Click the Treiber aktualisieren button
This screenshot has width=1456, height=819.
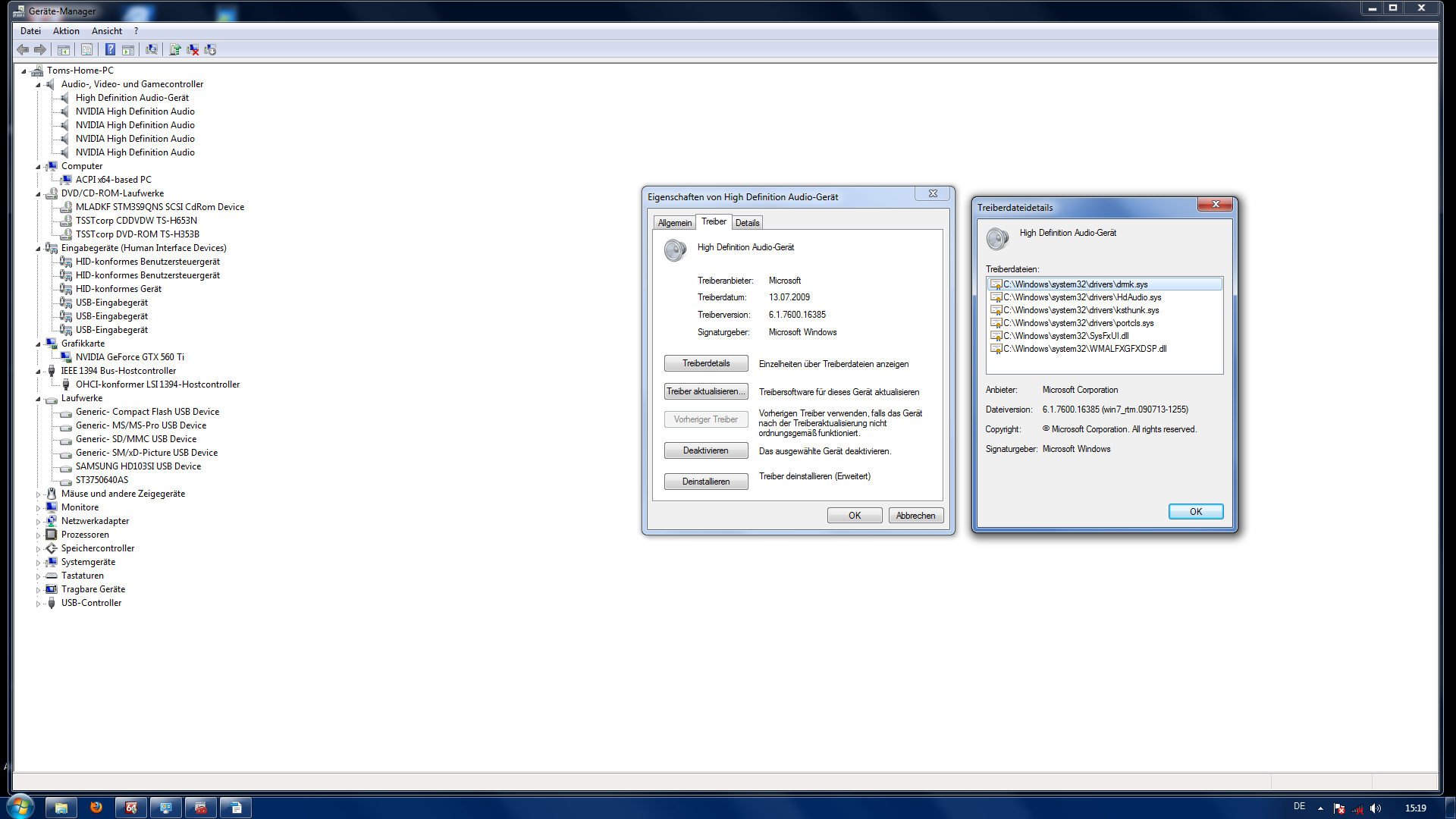tap(705, 391)
